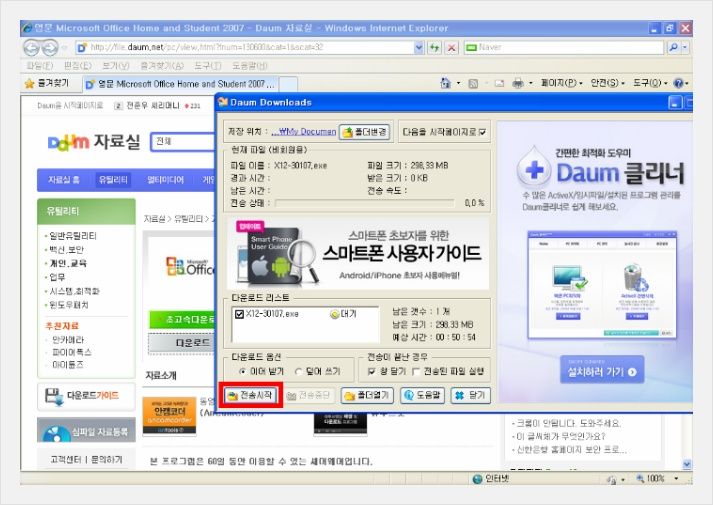Uncheck X12-30107.exe in download list
The image size is (713, 505).
[239, 314]
